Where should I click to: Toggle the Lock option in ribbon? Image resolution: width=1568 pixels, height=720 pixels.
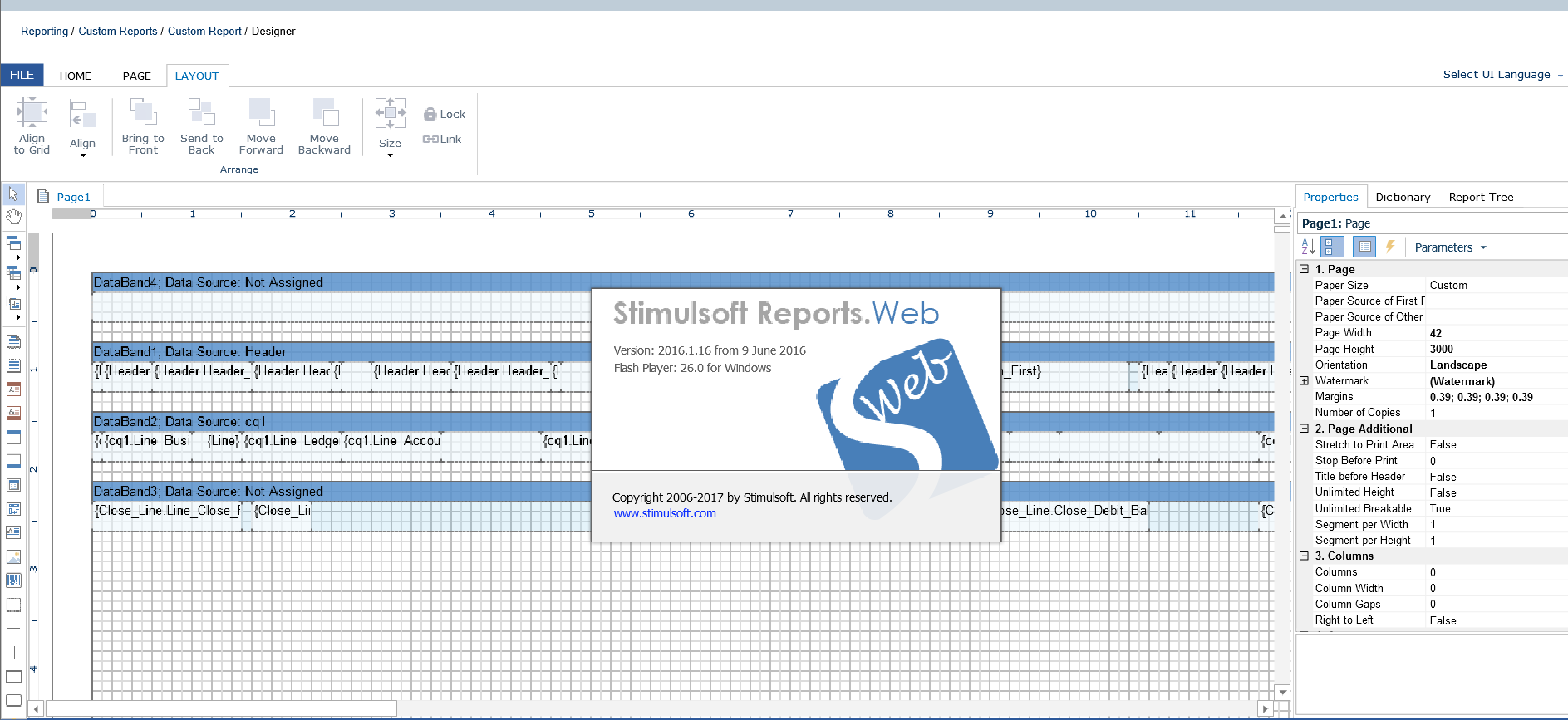pos(445,114)
